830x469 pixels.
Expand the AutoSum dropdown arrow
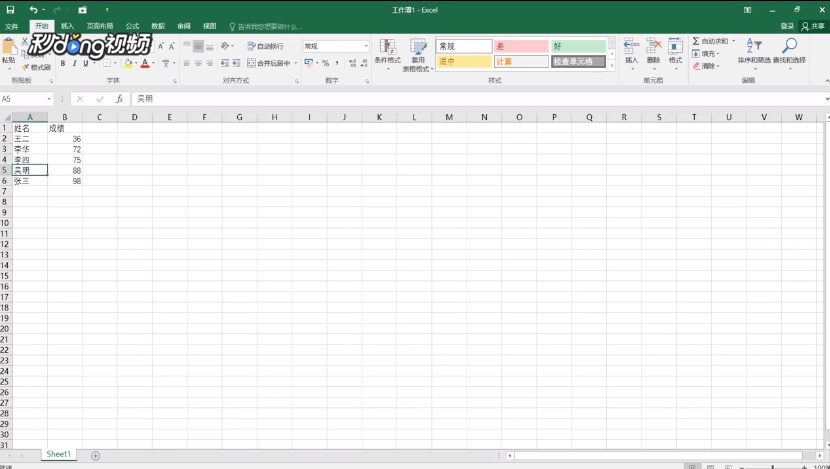(734, 41)
